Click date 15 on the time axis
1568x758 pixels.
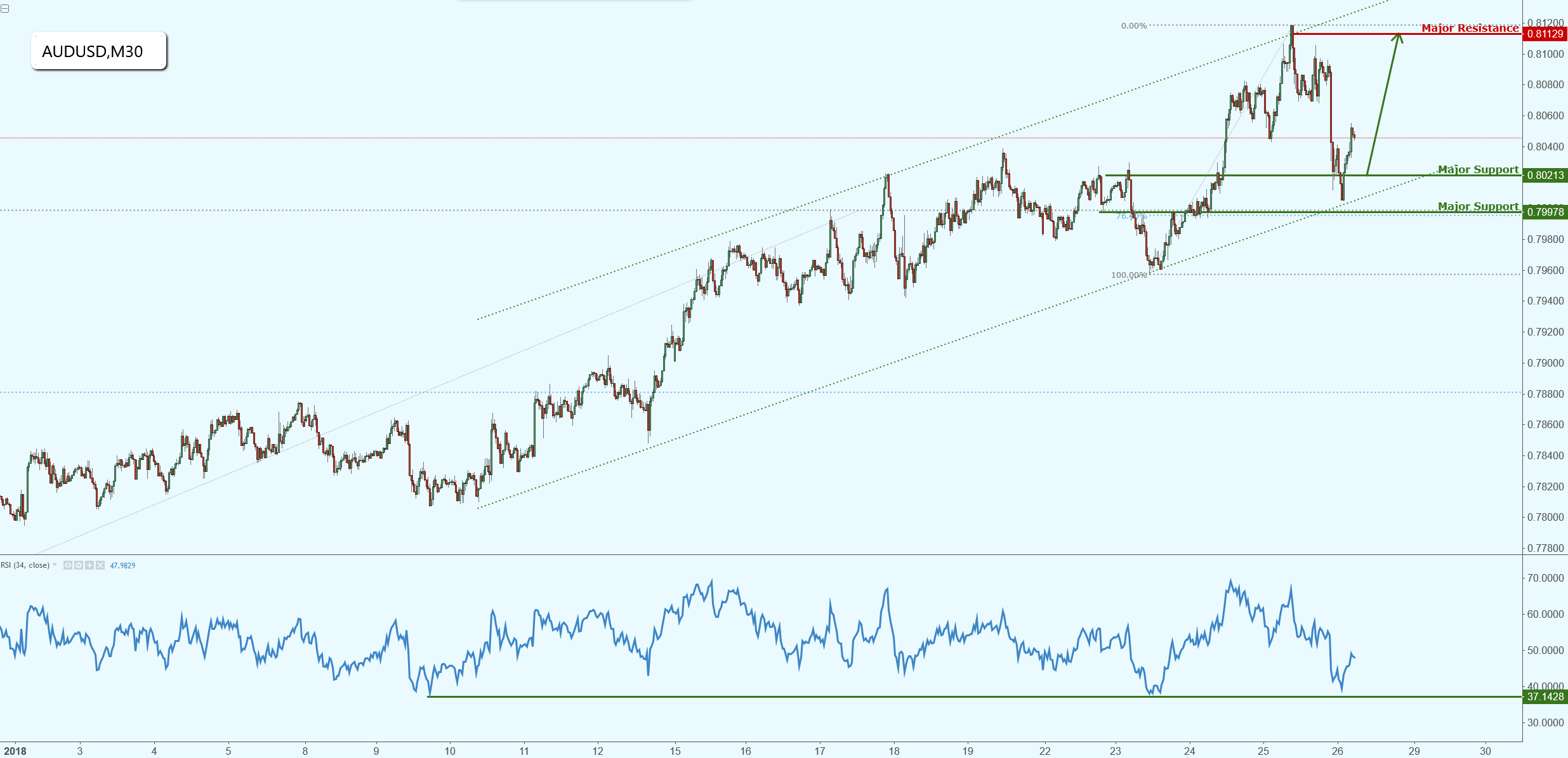point(675,751)
